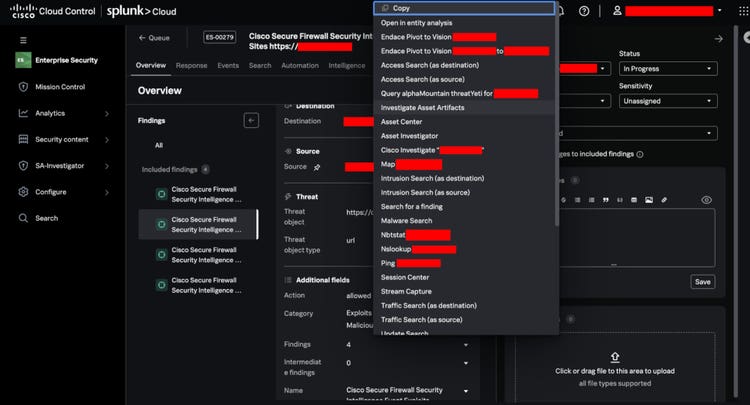750x405 pixels.
Task: Expand the Analytics sidebar submenu
Action: (107, 113)
